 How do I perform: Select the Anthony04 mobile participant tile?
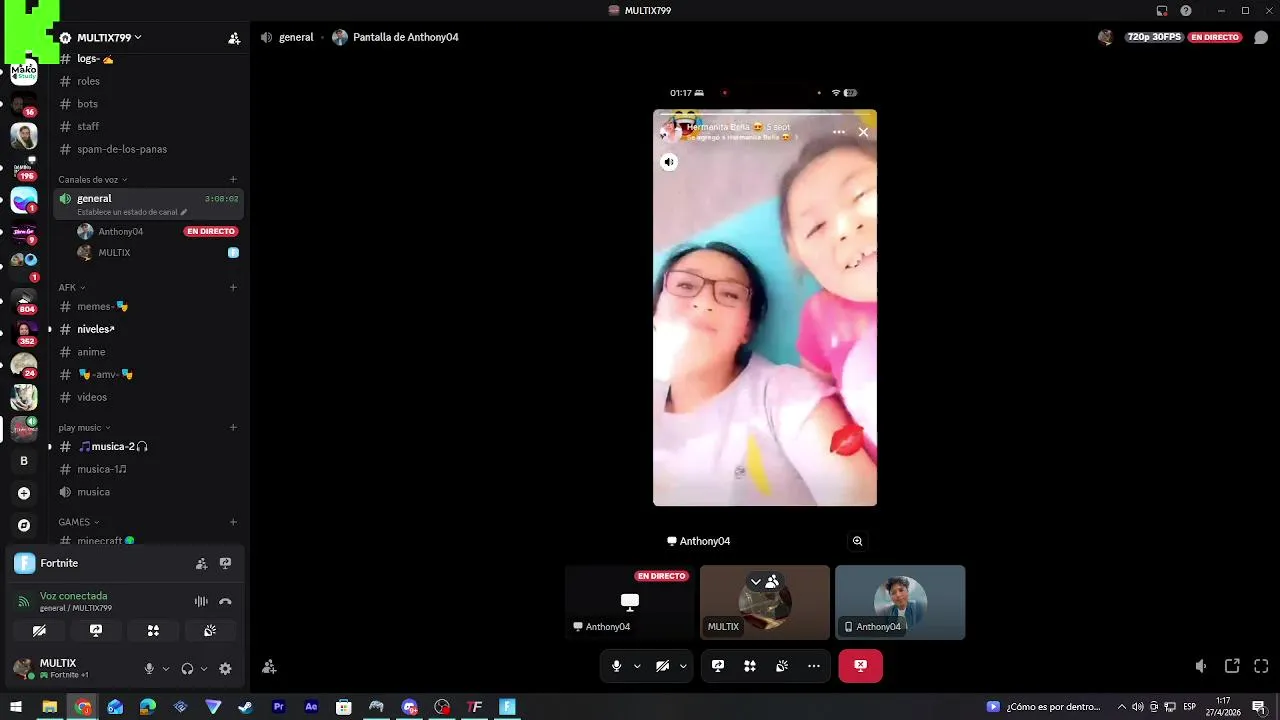pos(900,602)
